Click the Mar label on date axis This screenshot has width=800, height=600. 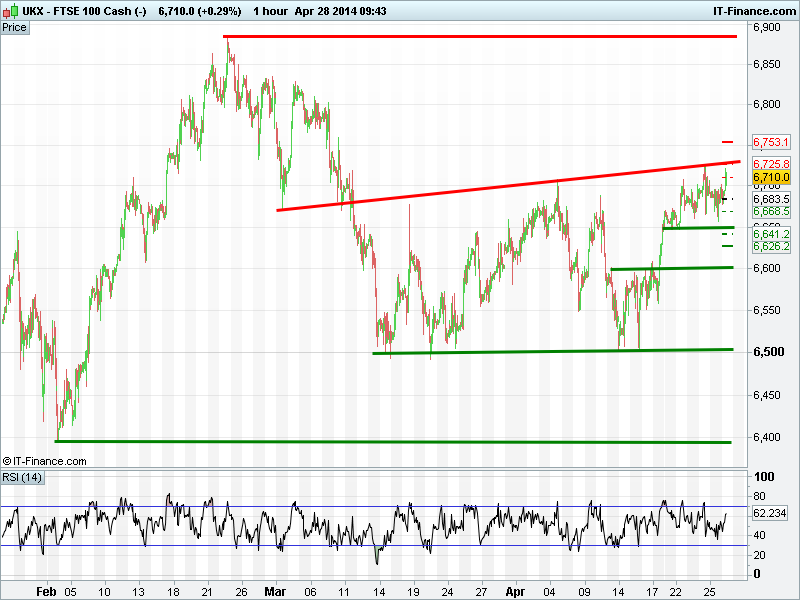click(275, 592)
